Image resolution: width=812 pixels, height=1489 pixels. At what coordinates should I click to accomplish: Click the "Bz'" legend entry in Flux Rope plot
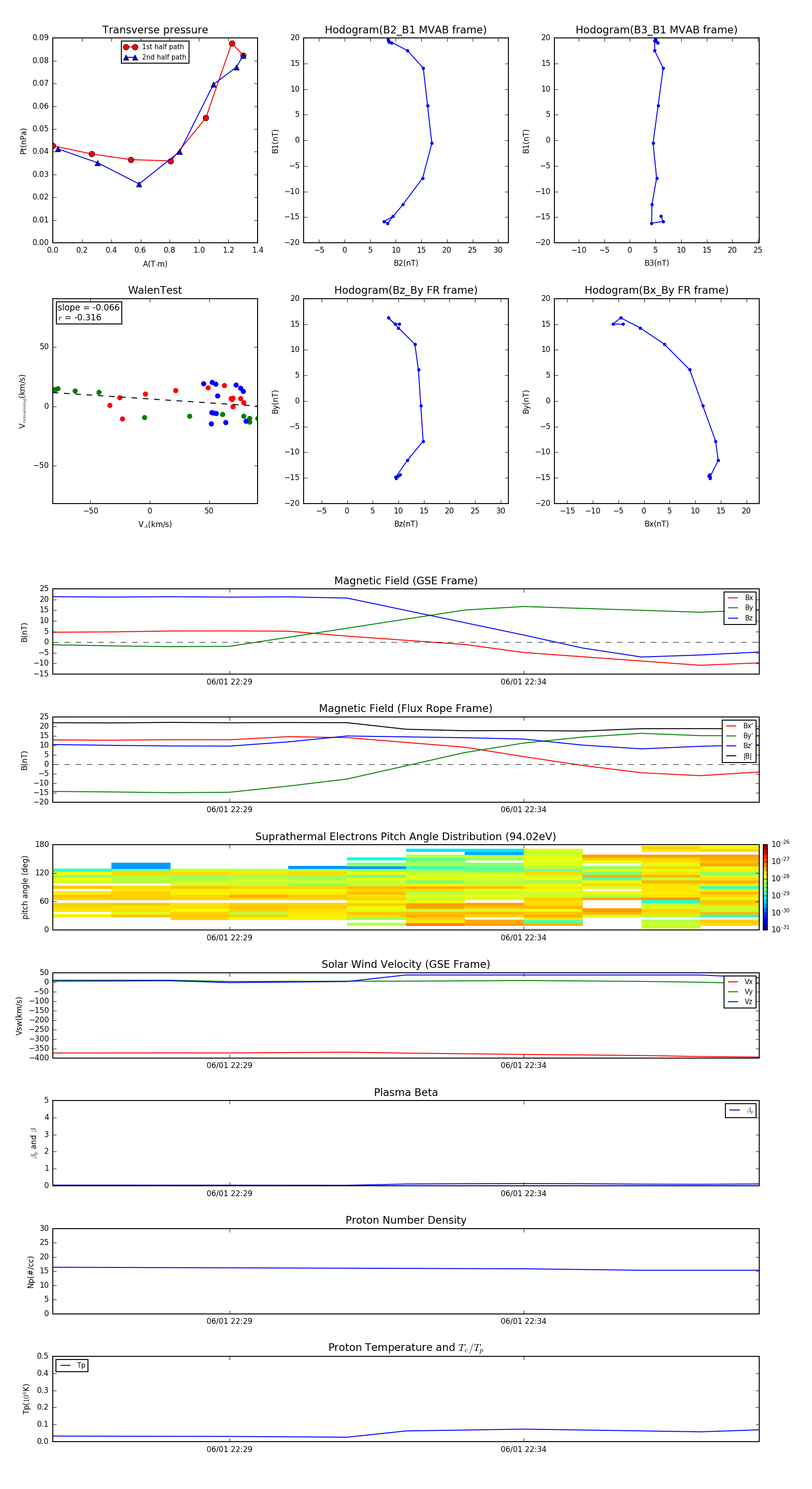[x=740, y=746]
